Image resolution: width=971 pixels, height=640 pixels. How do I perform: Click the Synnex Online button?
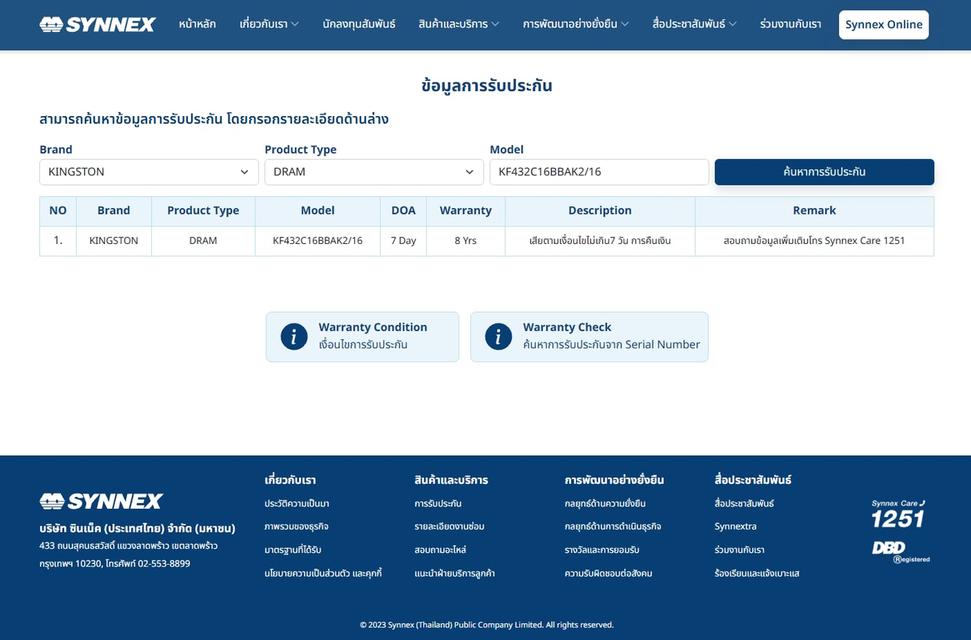coord(884,25)
